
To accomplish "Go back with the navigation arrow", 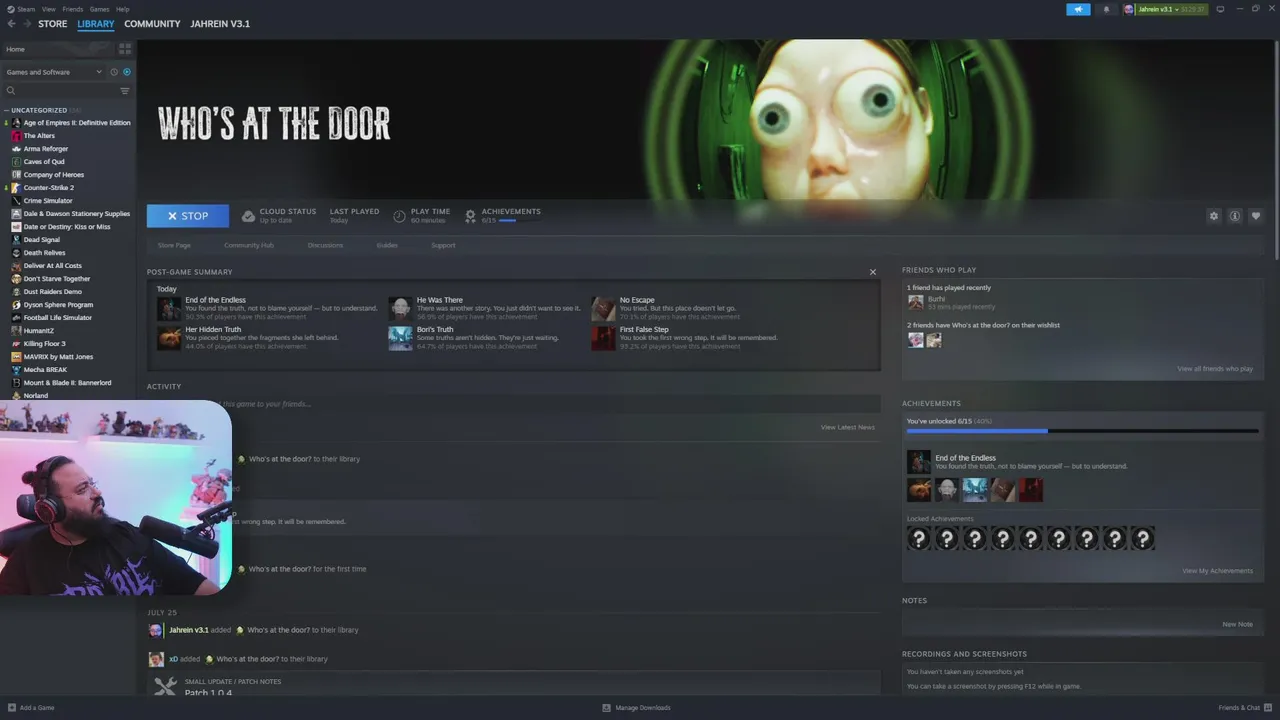I will (x=12, y=24).
